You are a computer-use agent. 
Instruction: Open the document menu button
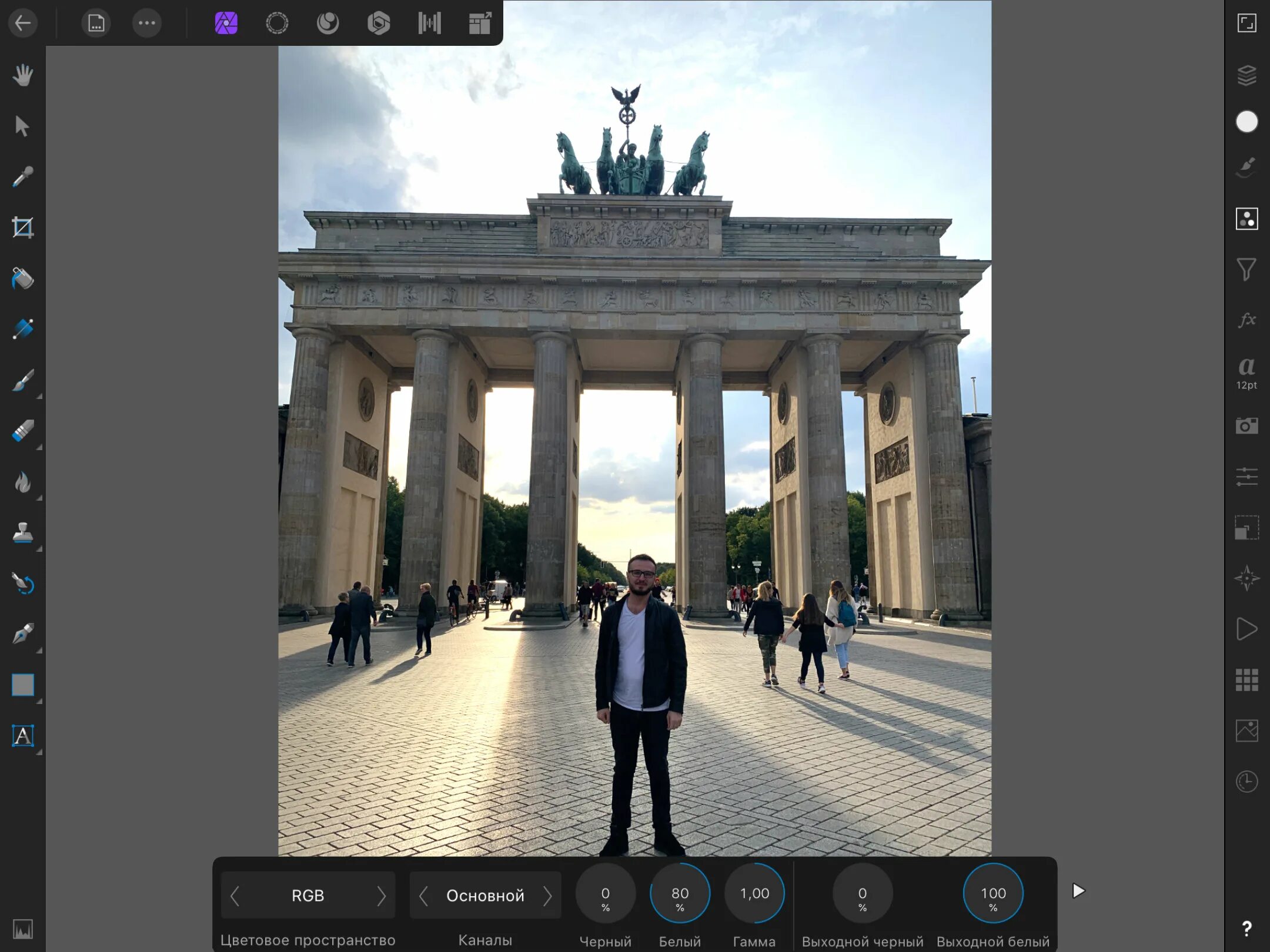96,24
